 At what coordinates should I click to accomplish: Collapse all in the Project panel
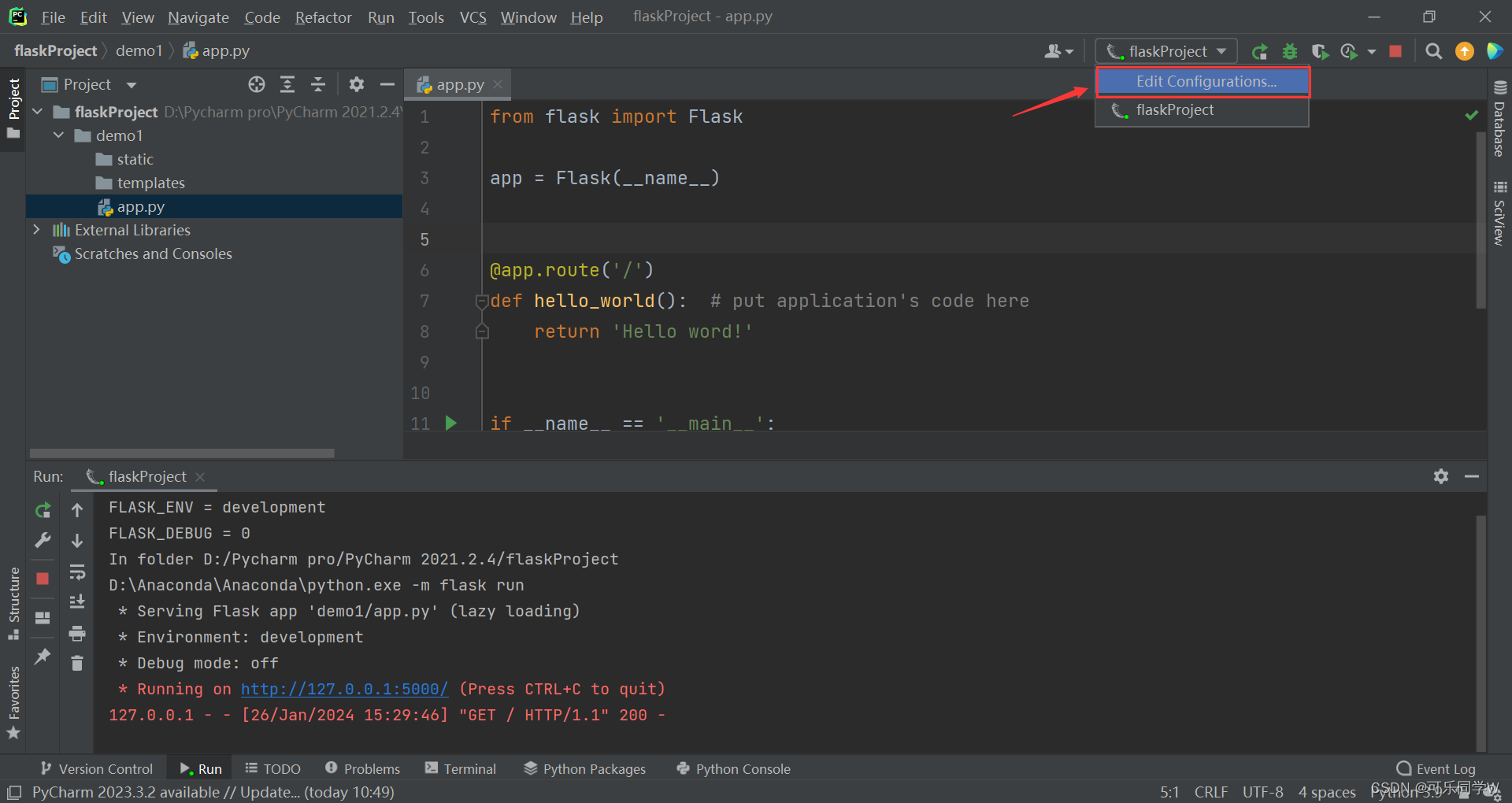coord(318,84)
